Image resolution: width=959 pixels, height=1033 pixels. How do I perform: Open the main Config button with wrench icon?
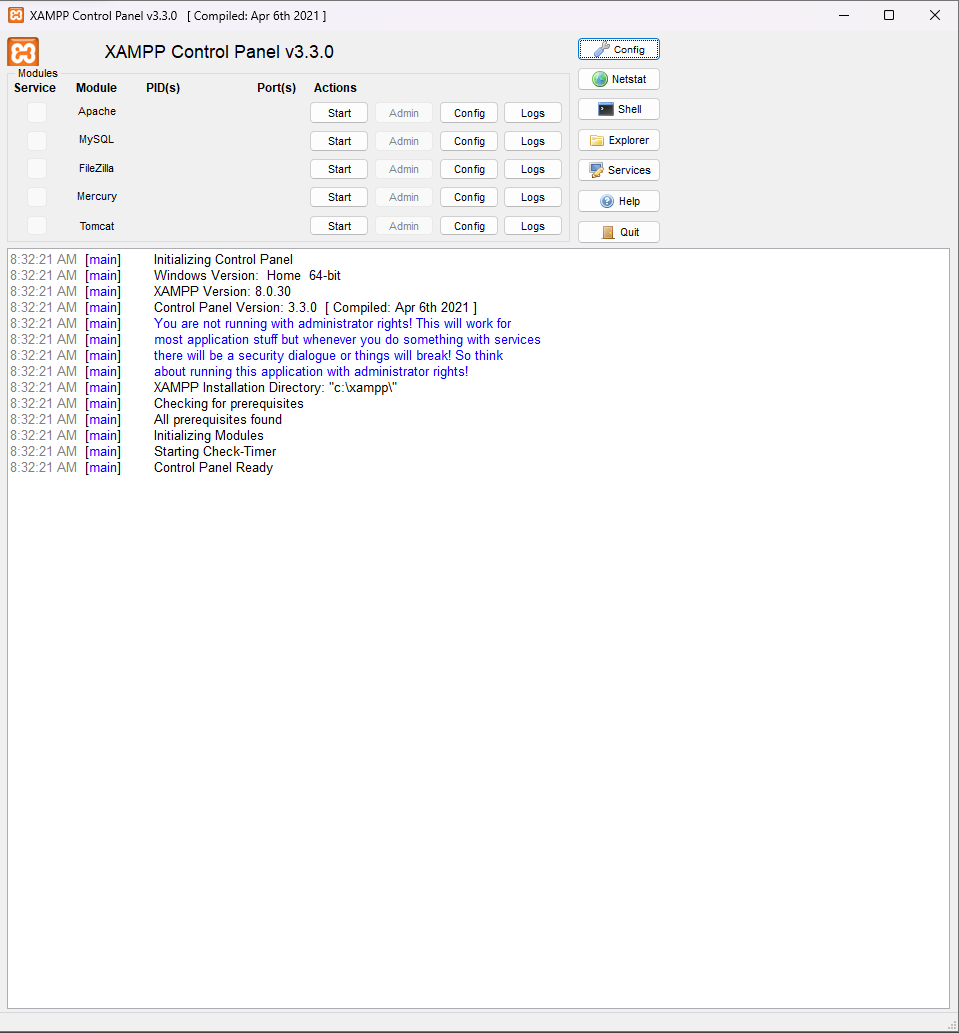pos(618,49)
